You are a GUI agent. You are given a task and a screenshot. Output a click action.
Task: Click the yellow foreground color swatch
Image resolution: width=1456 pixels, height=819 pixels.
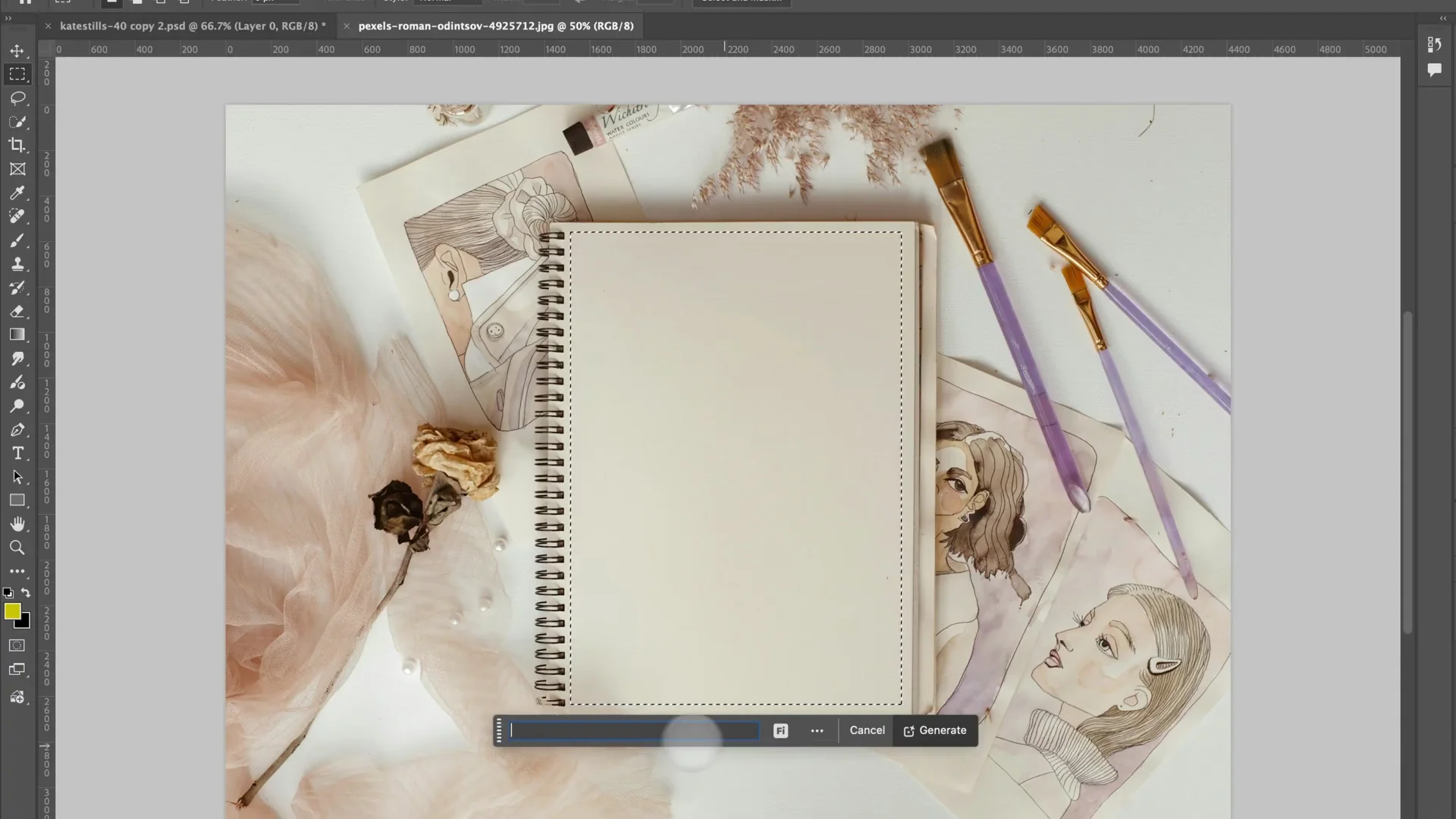coord(13,611)
